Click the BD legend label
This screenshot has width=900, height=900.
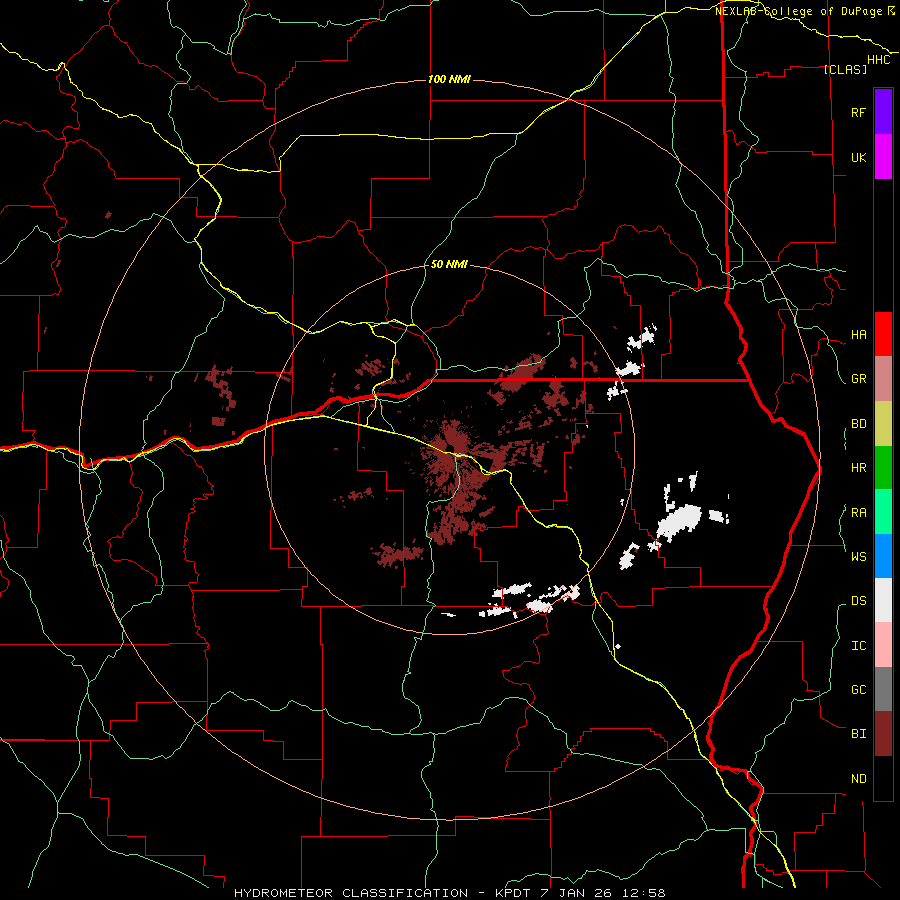(x=858, y=424)
